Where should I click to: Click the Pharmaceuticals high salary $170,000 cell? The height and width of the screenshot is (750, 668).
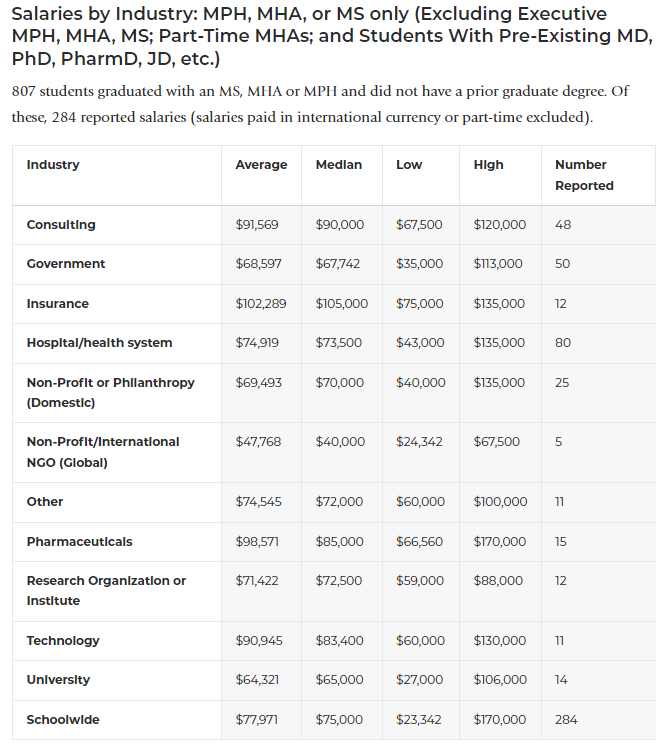(500, 542)
